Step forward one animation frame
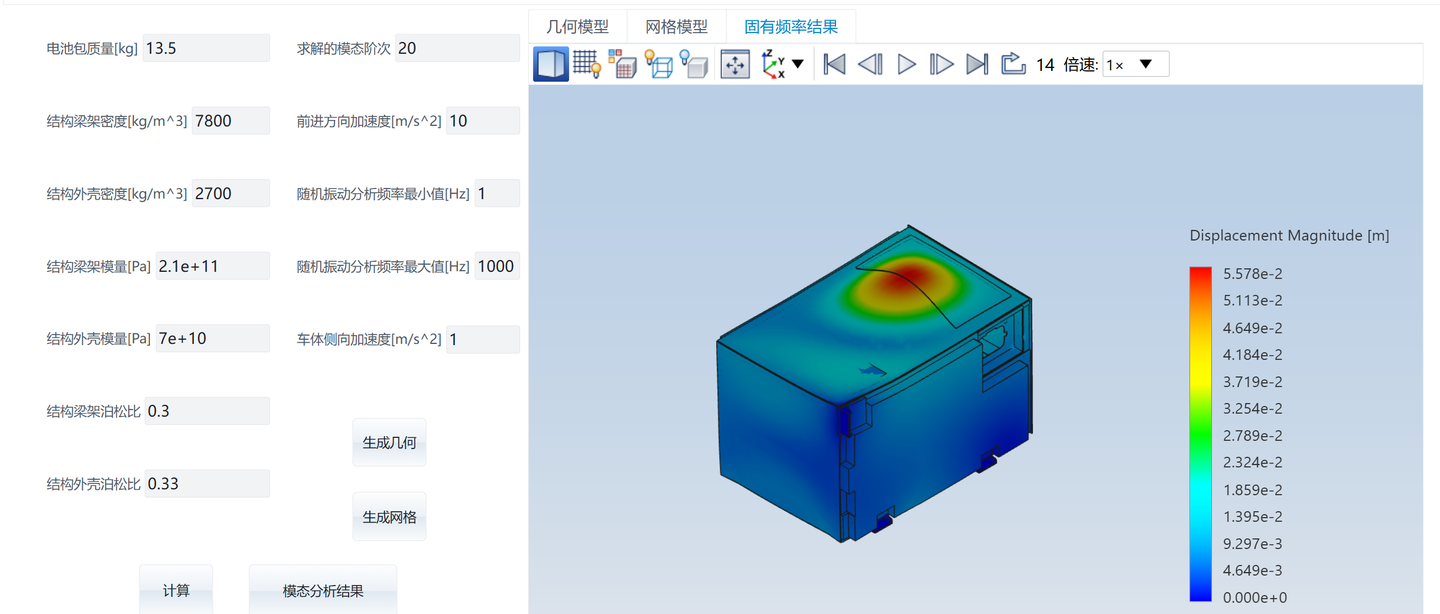 (941, 64)
